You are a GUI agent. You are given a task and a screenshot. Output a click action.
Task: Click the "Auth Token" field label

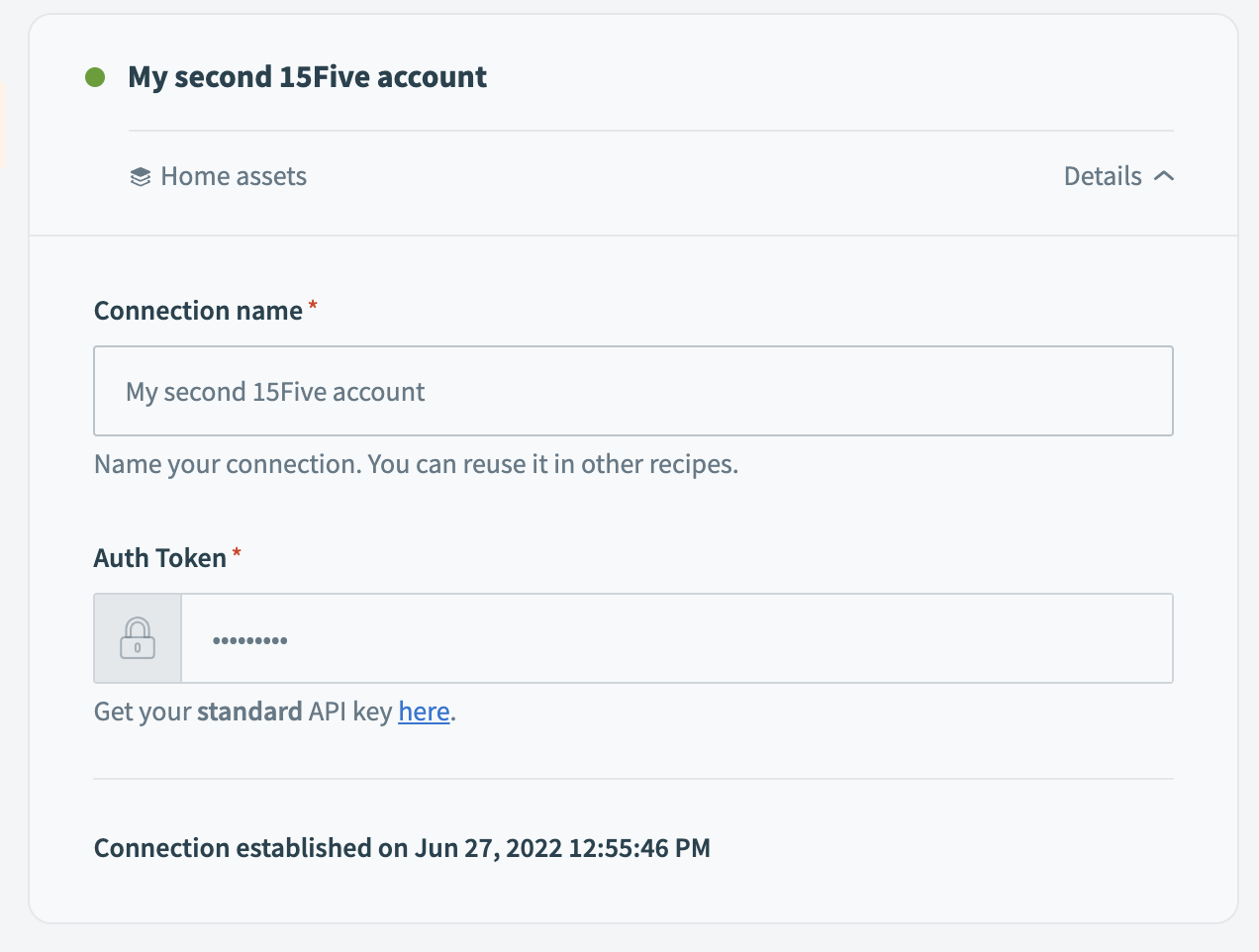click(160, 558)
